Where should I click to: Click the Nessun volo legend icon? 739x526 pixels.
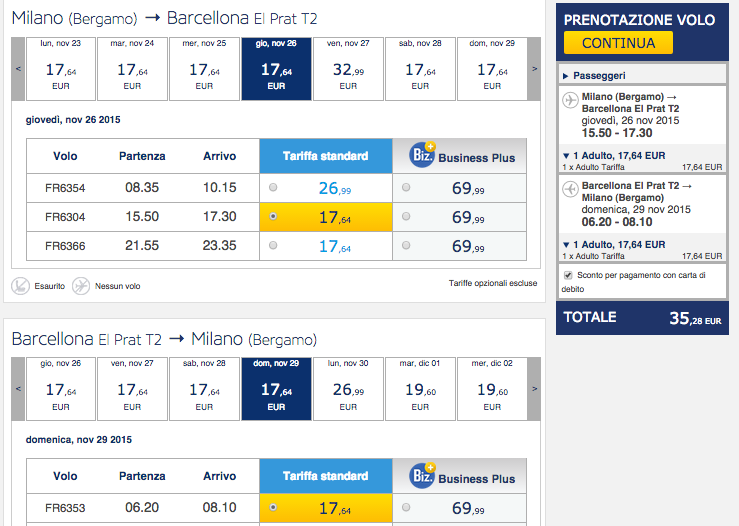click(x=81, y=286)
